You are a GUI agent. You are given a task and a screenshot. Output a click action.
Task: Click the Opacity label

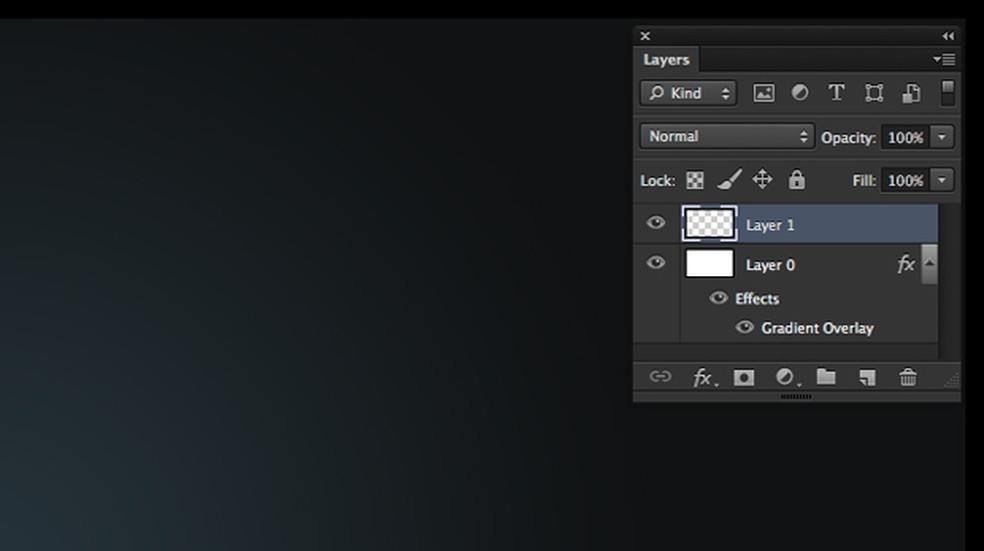(x=848, y=138)
